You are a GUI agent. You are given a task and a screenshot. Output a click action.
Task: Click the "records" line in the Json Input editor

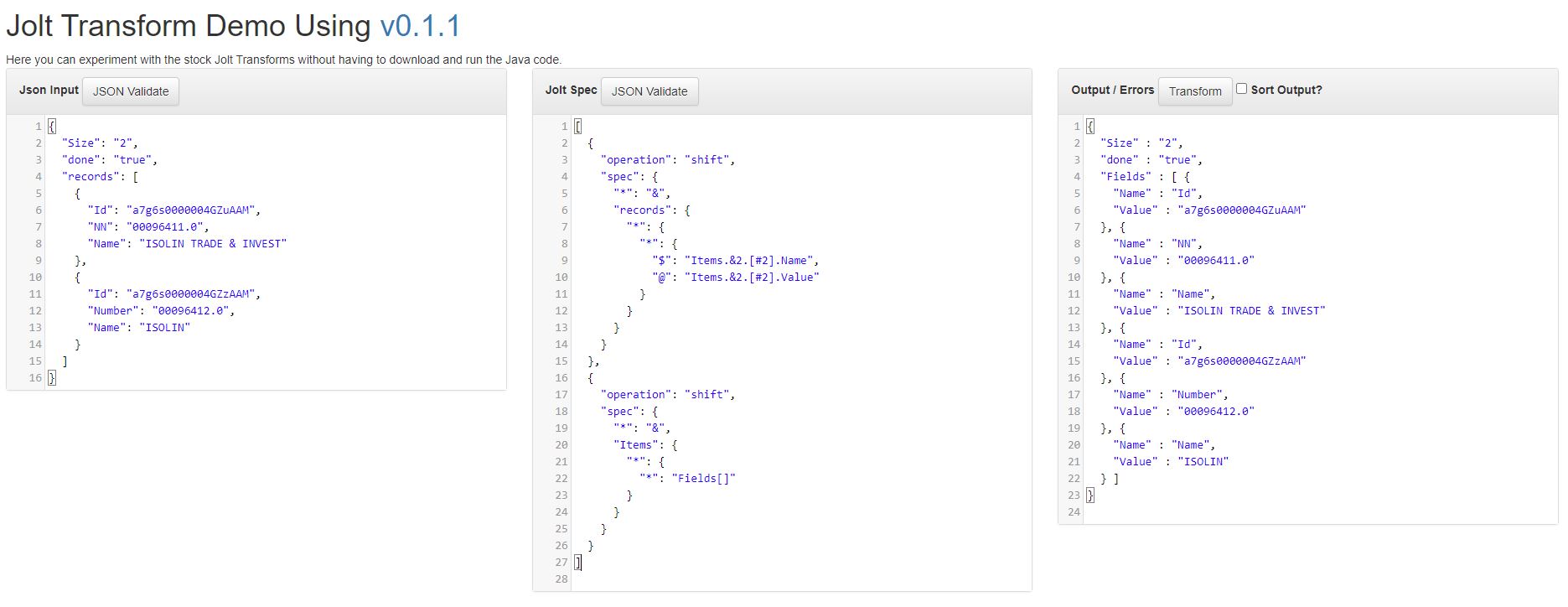pyautogui.click(x=100, y=176)
